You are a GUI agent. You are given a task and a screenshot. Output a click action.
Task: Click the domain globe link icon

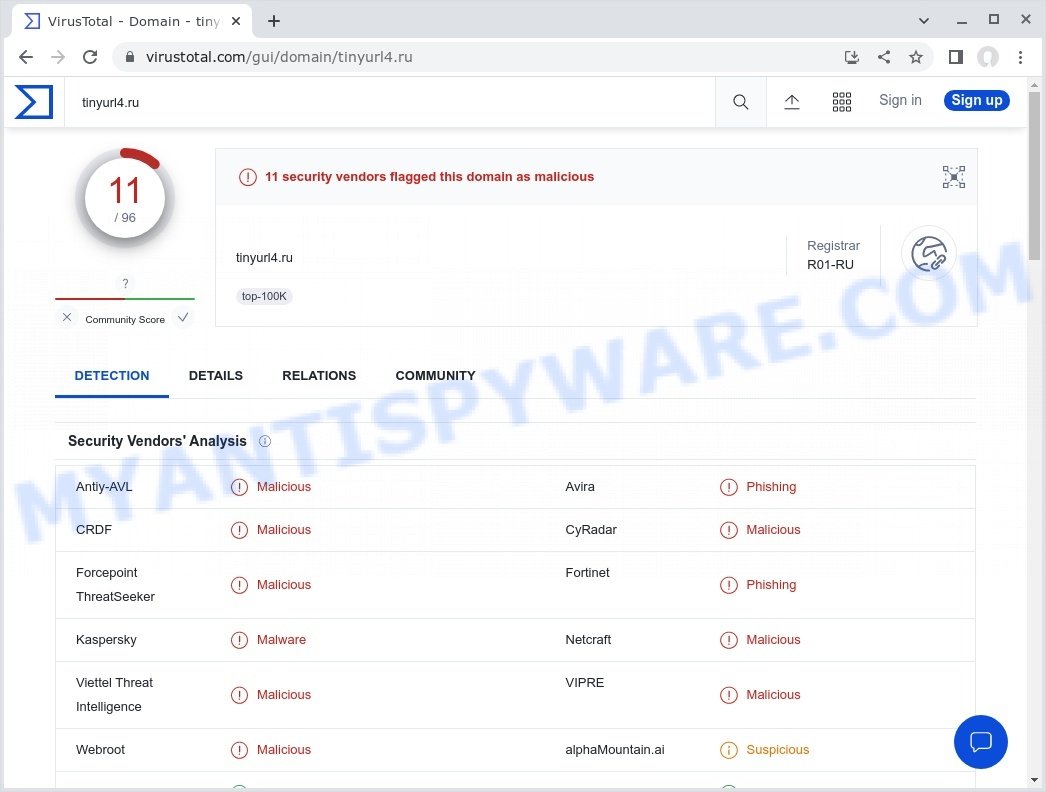[x=929, y=254]
